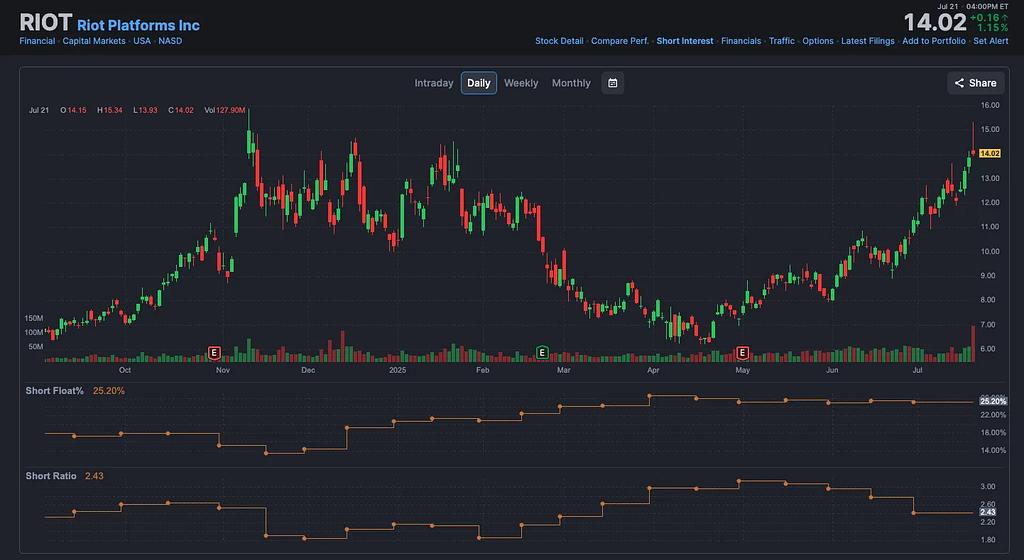Click the Jul 21 date label above chart

(39, 110)
